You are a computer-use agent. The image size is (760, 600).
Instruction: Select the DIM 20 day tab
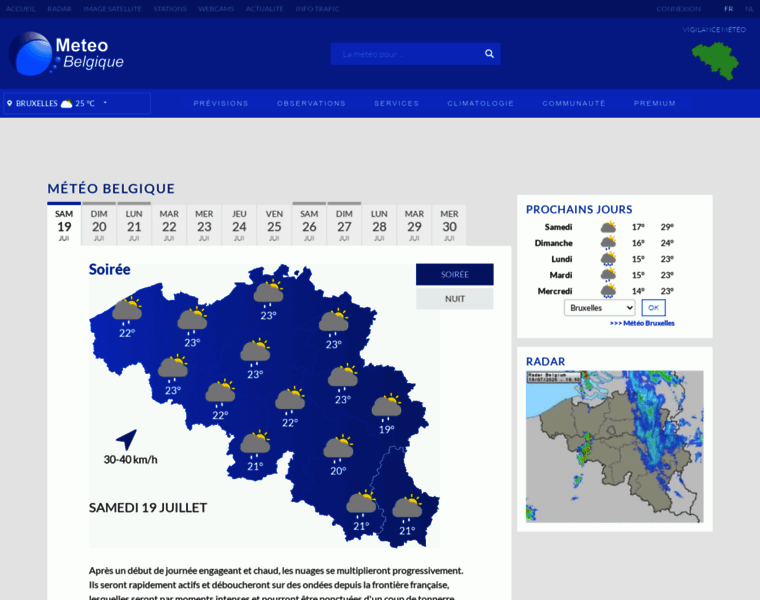click(99, 225)
